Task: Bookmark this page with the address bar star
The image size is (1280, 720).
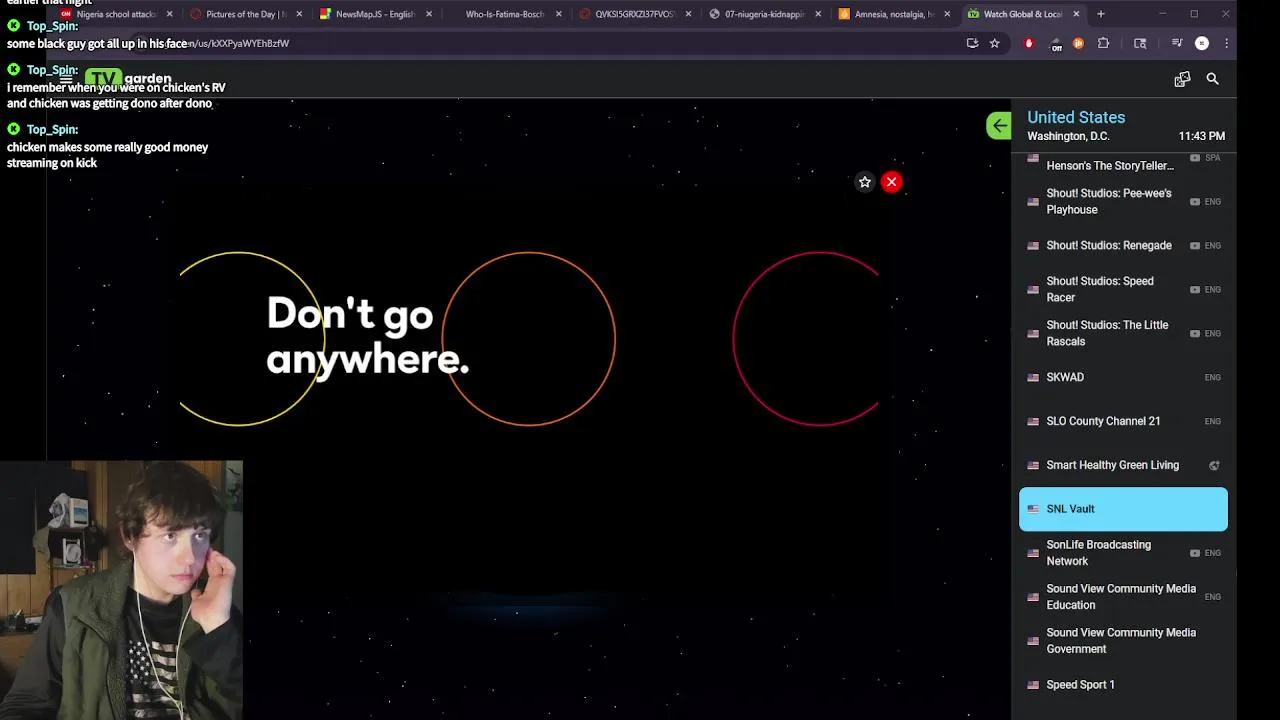Action: tap(994, 43)
